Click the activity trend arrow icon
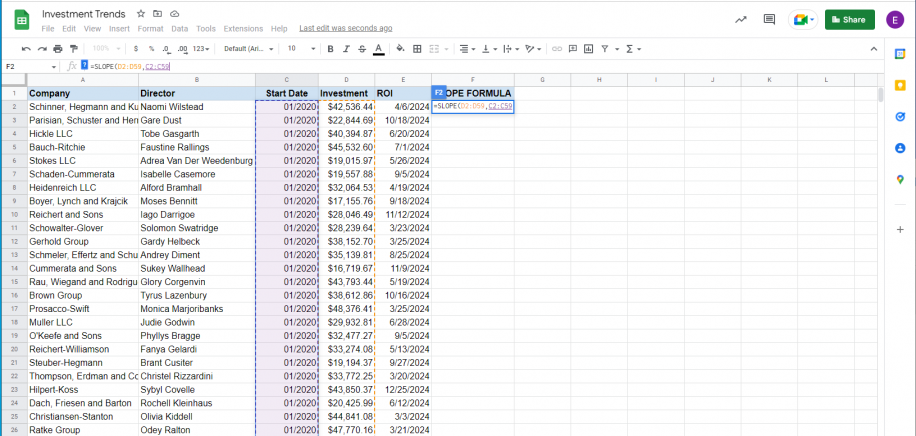Screen dimensions: 916x436 [x=741, y=20]
